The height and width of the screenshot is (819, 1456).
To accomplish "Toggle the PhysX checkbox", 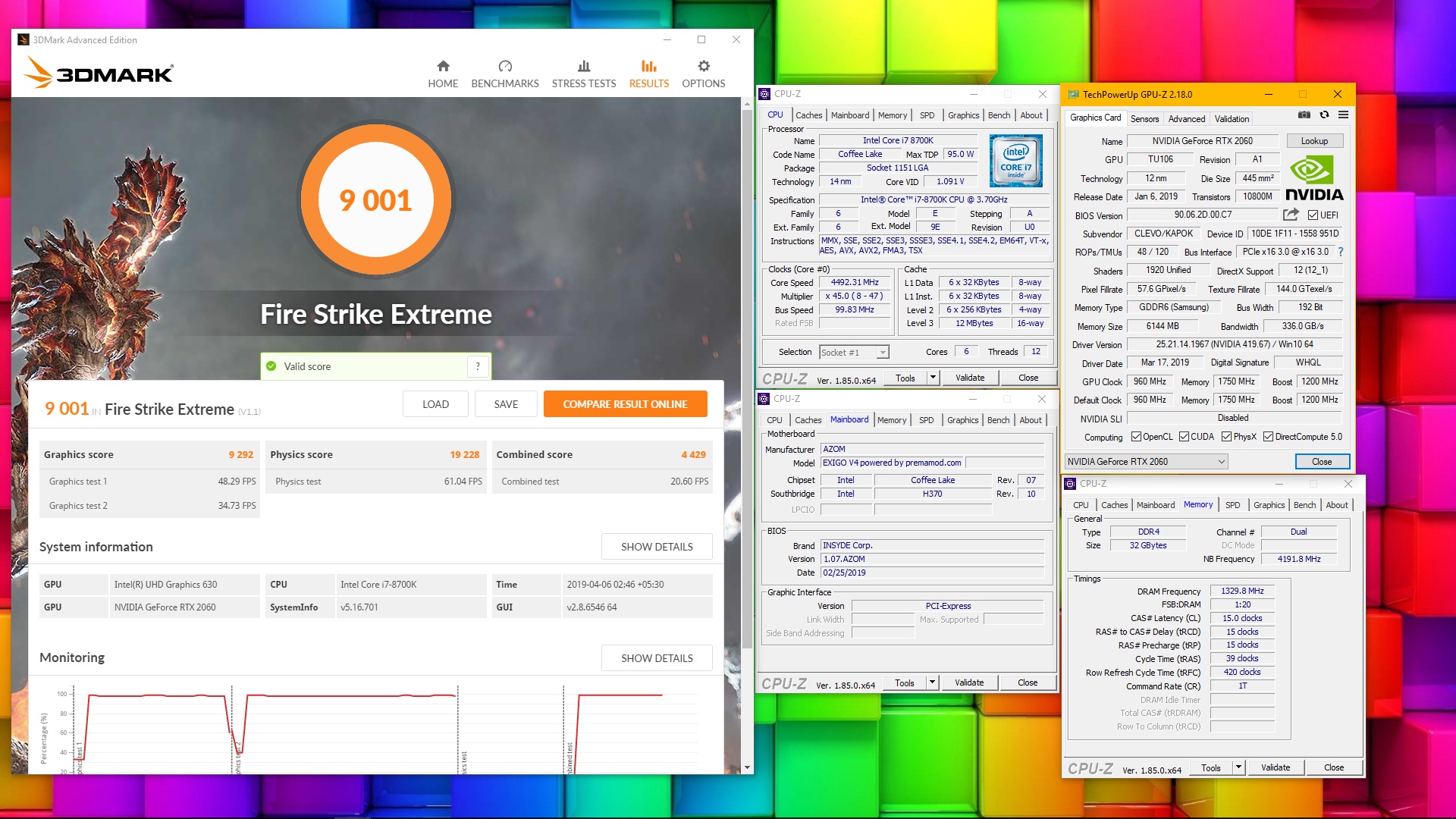I will (x=1226, y=437).
